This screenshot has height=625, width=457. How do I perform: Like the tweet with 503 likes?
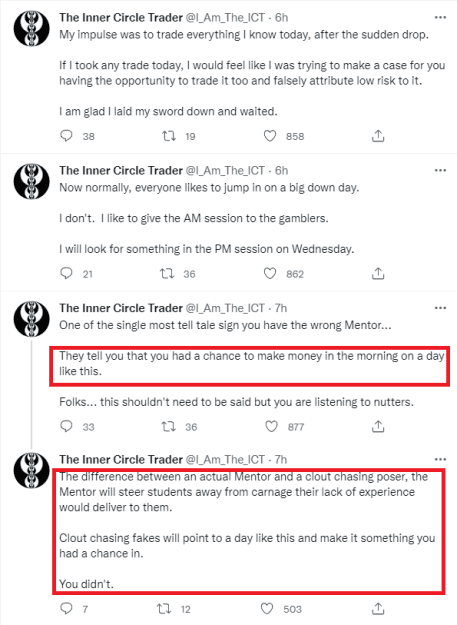coord(267,609)
